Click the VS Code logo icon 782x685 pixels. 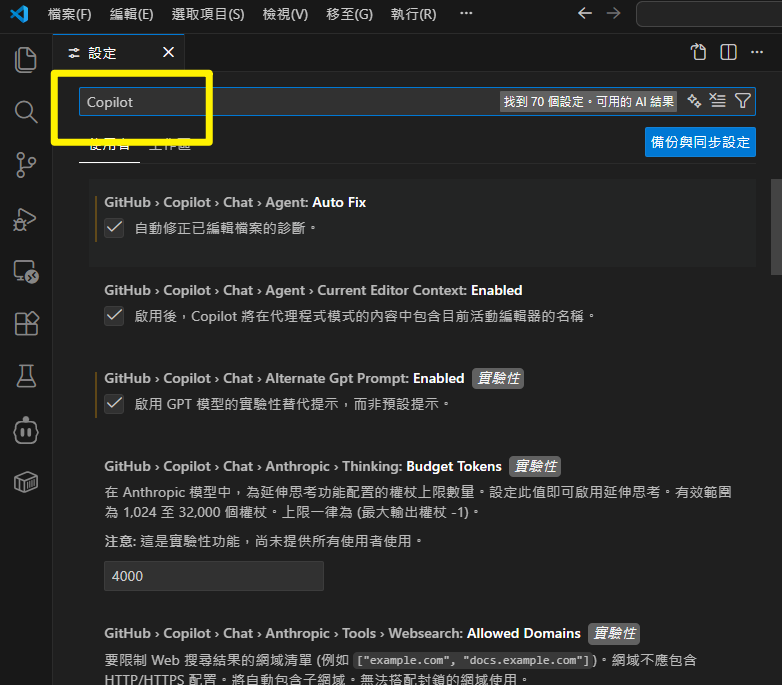(19, 13)
